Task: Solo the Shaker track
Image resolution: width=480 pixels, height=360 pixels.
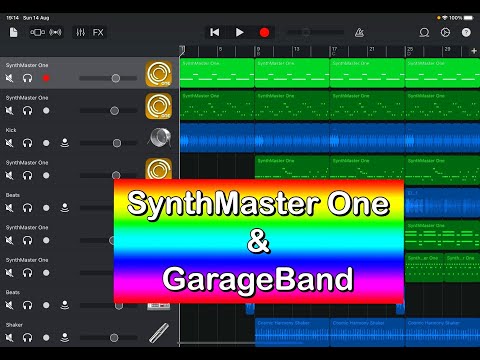Action: (27, 338)
